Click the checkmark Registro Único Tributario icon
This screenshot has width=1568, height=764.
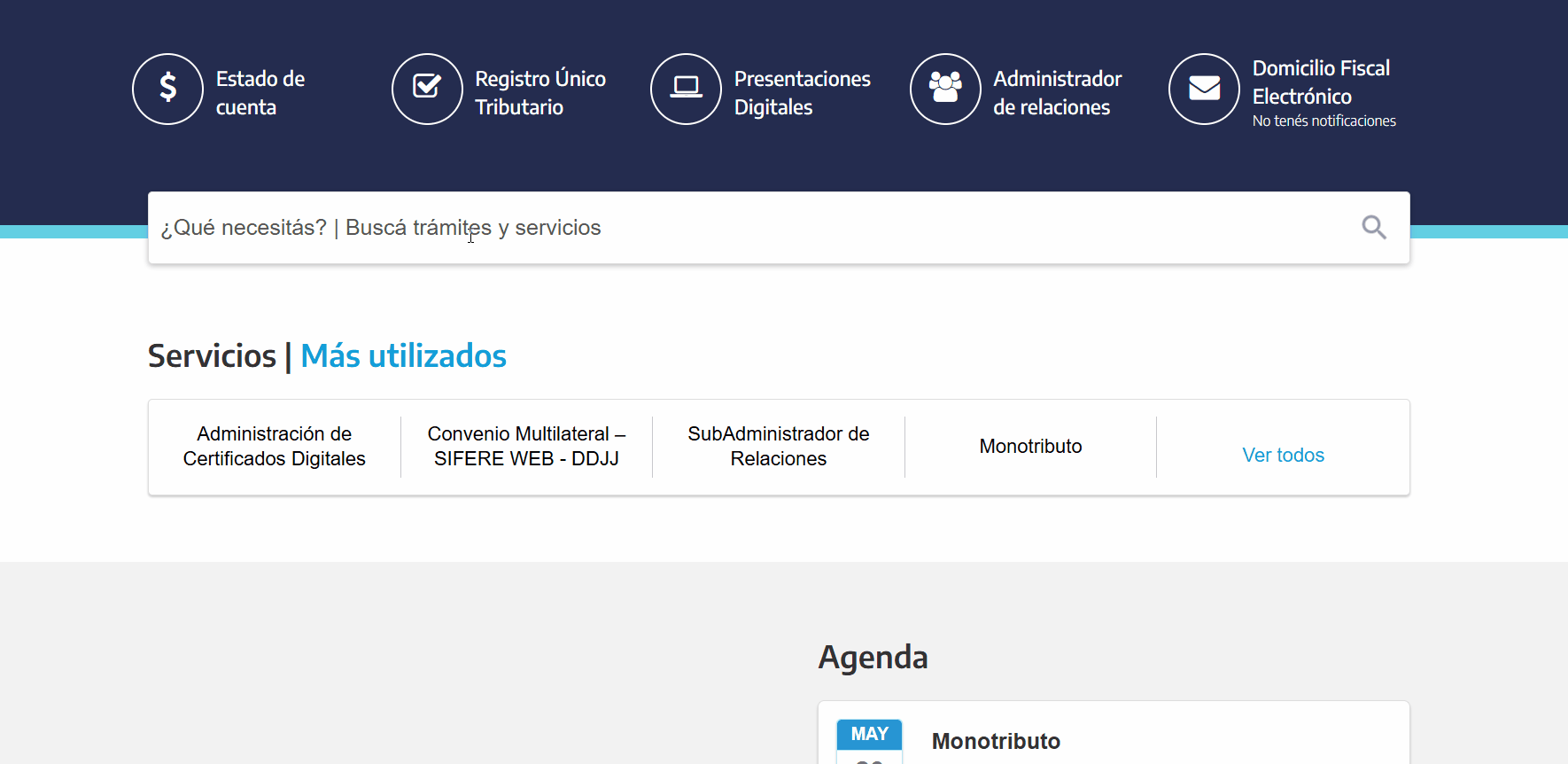pyautogui.click(x=427, y=89)
